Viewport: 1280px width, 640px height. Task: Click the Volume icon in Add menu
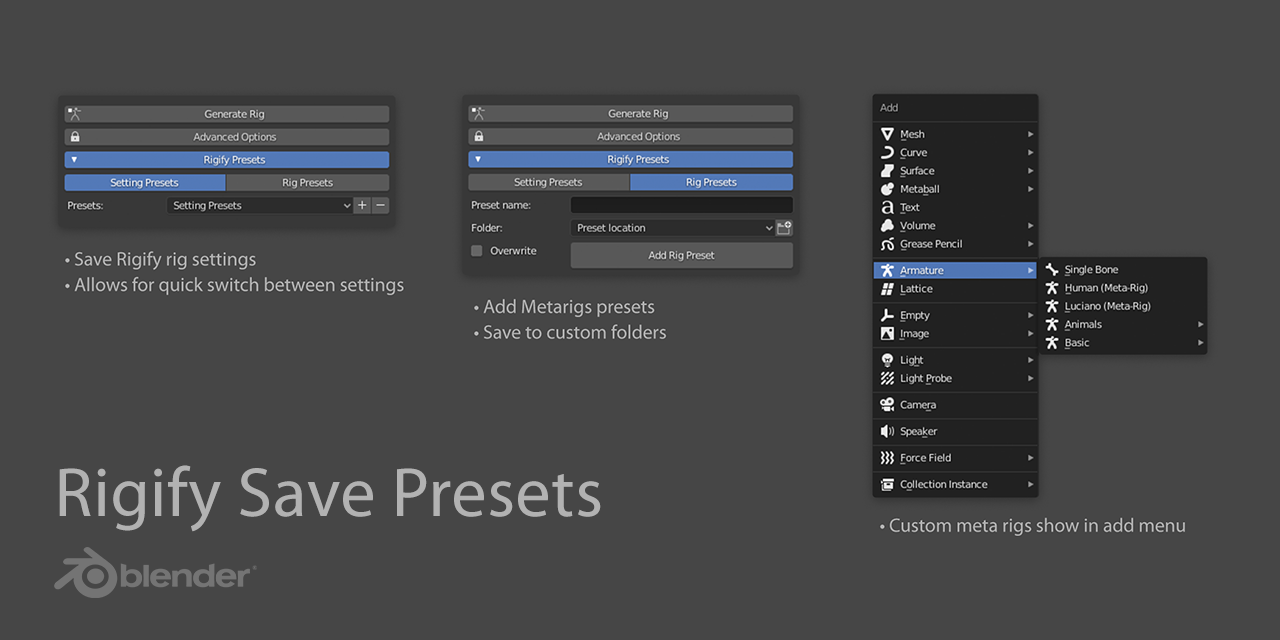pos(887,226)
